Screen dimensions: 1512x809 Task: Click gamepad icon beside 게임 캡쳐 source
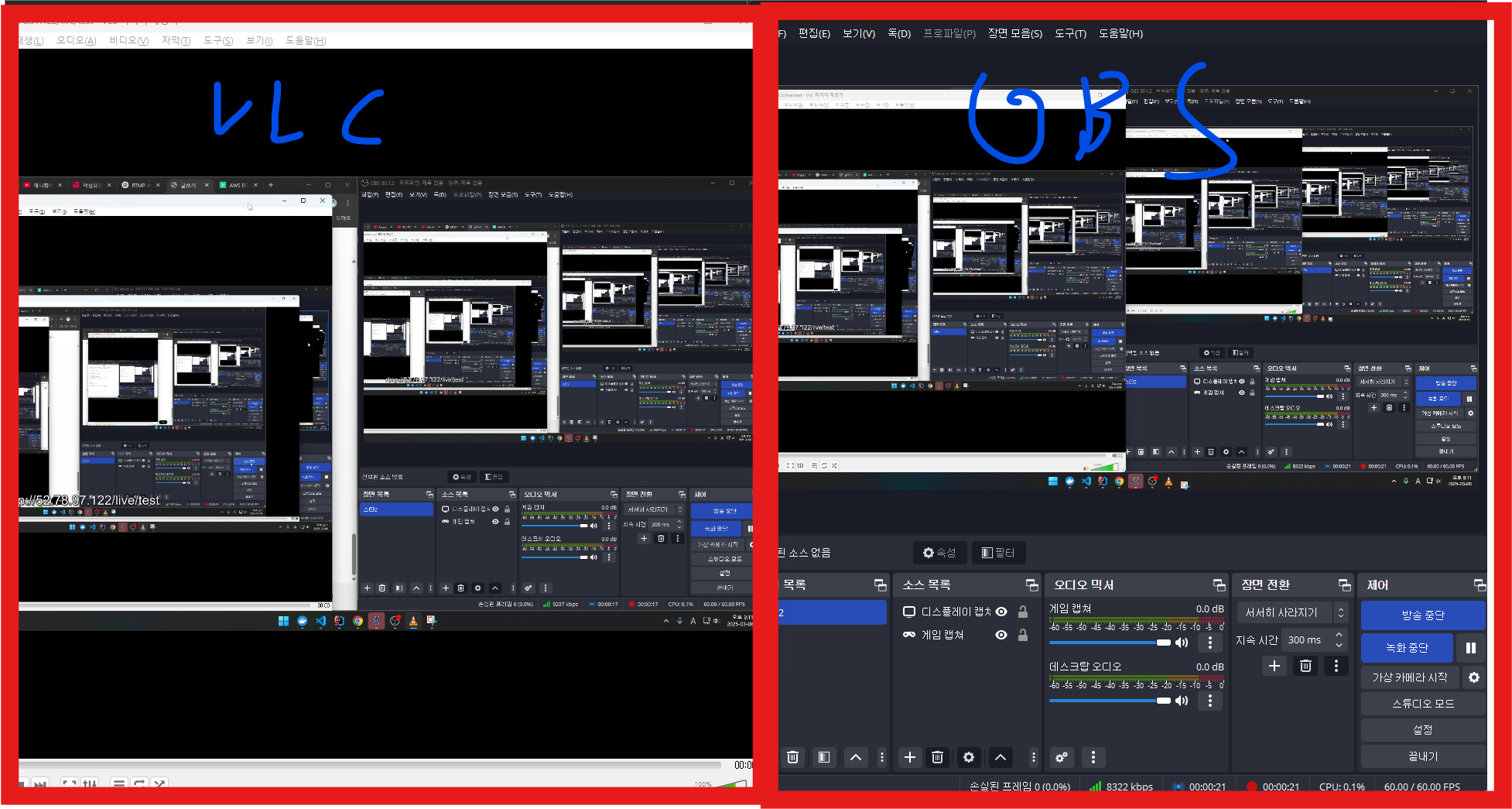909,635
